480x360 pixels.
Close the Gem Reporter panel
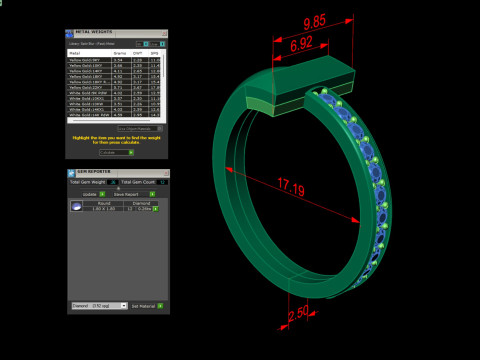pos(166,173)
